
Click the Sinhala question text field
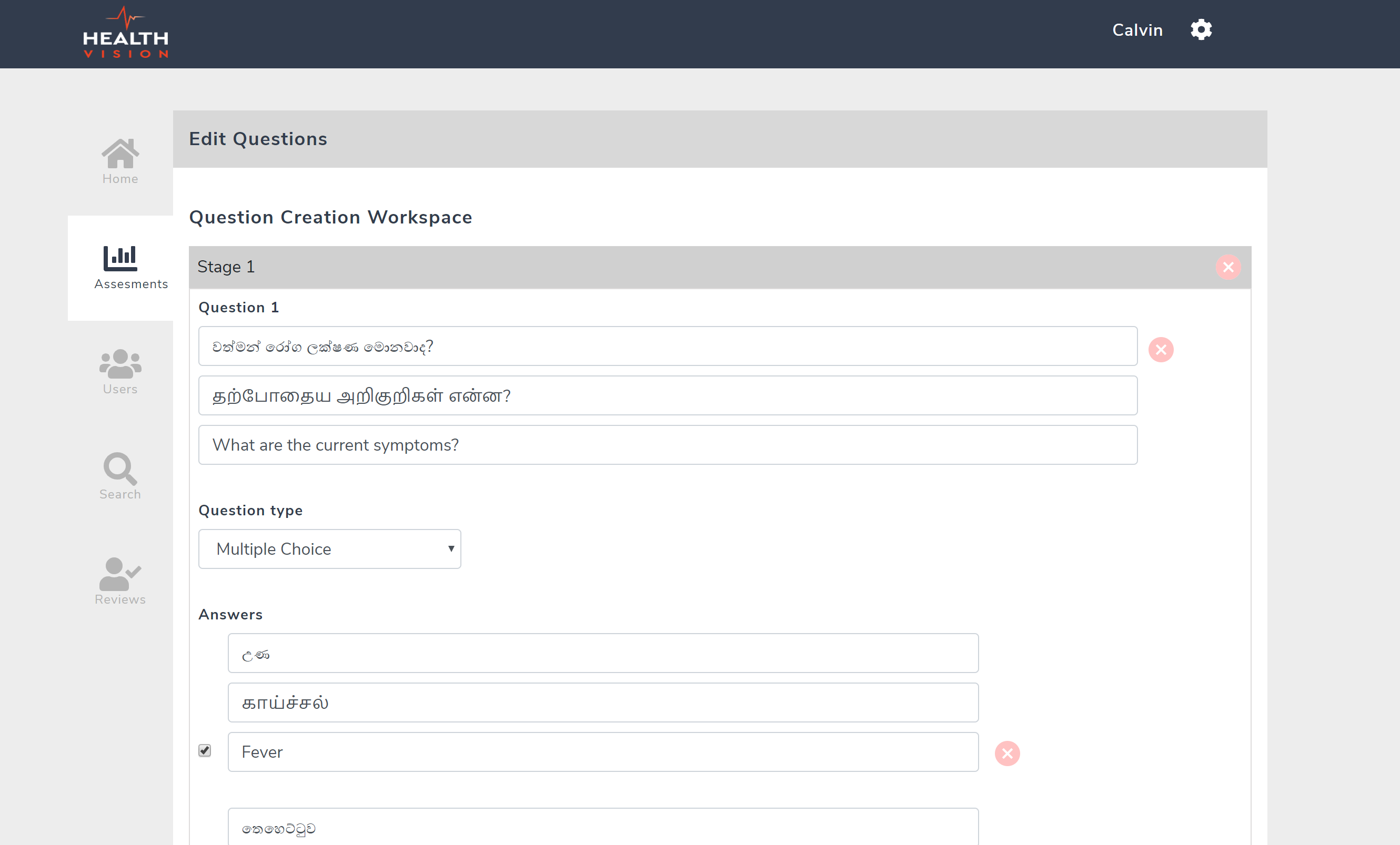click(668, 347)
